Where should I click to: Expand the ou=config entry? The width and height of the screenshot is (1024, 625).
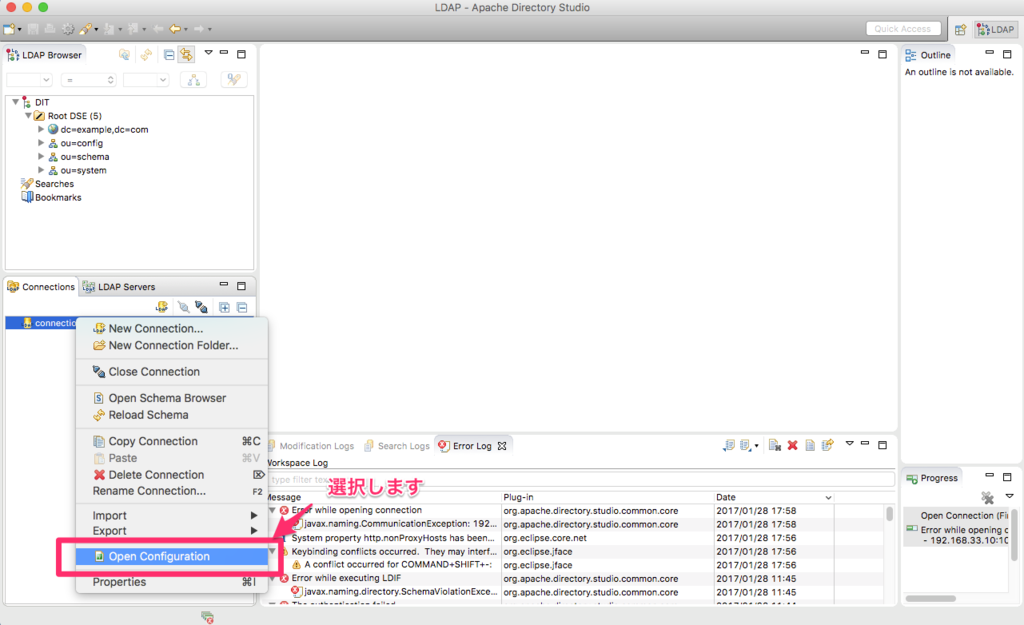click(x=41, y=143)
